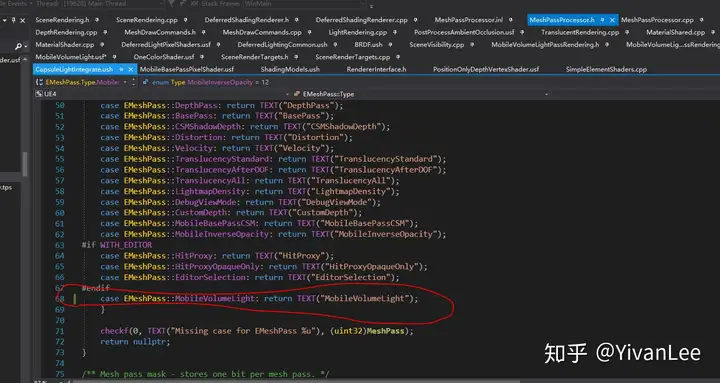This screenshot has height=383, width=720.
Task: Click line number 68 in the margin
Action: coord(60,299)
